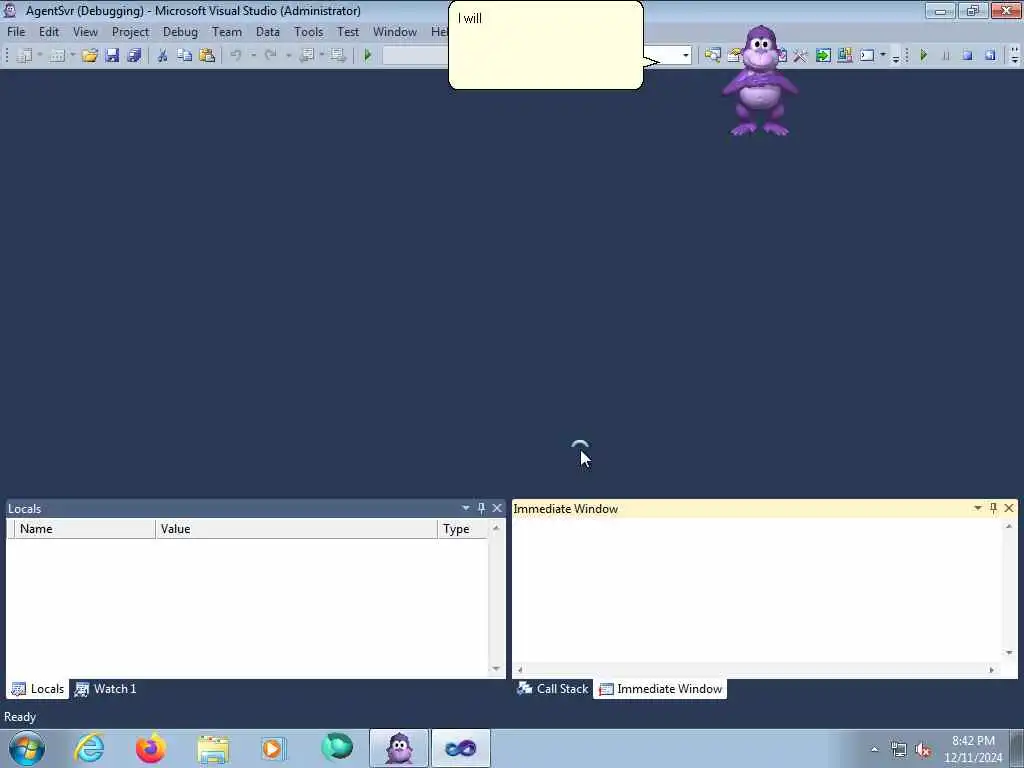The height and width of the screenshot is (768, 1024).
Task: Switch to the Call Stack tab
Action: point(552,688)
